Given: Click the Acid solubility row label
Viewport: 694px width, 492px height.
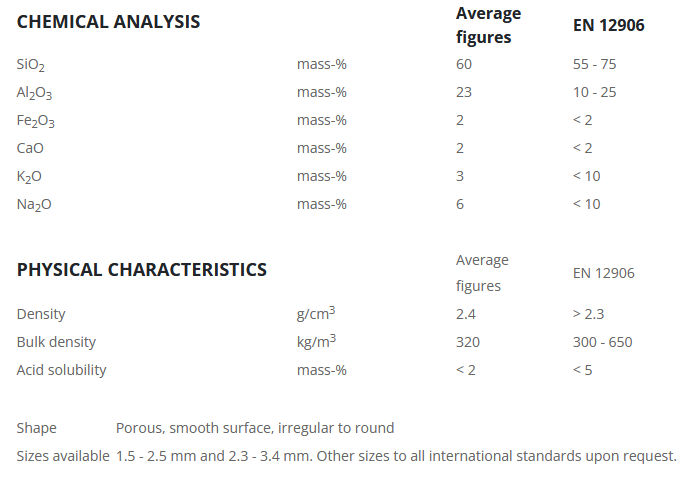Looking at the screenshot, I should tap(61, 370).
